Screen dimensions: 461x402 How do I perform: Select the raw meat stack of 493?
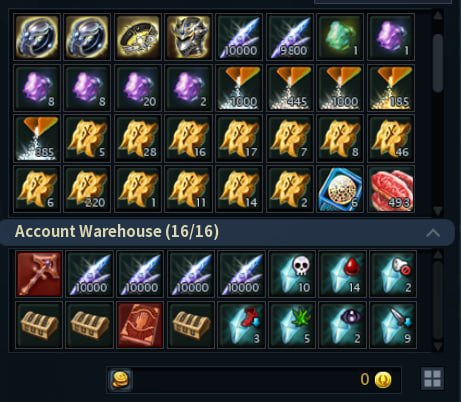(391, 189)
